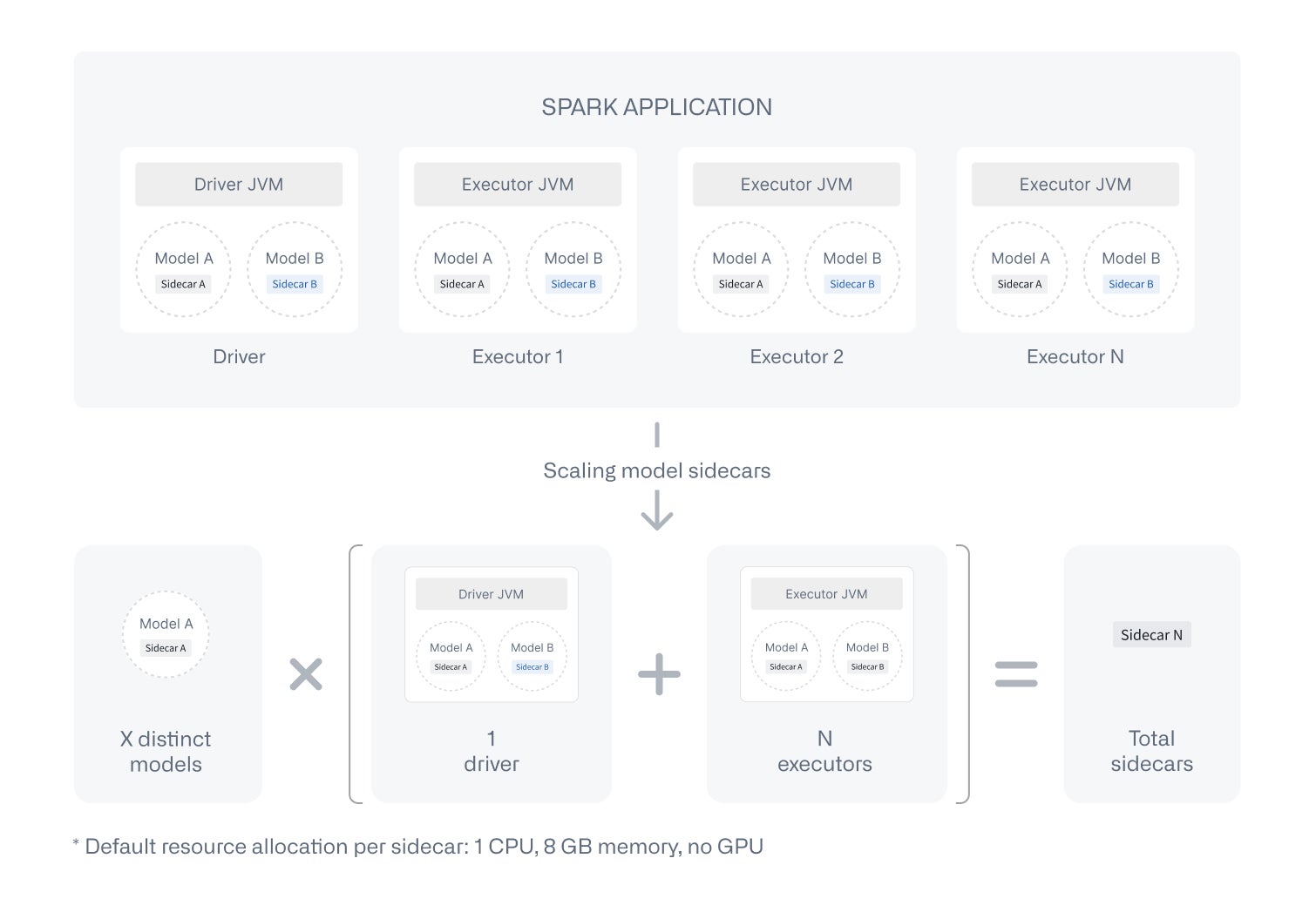
Task: Click the Driver JVM bar above the 1 driver caption
Action: (x=492, y=594)
